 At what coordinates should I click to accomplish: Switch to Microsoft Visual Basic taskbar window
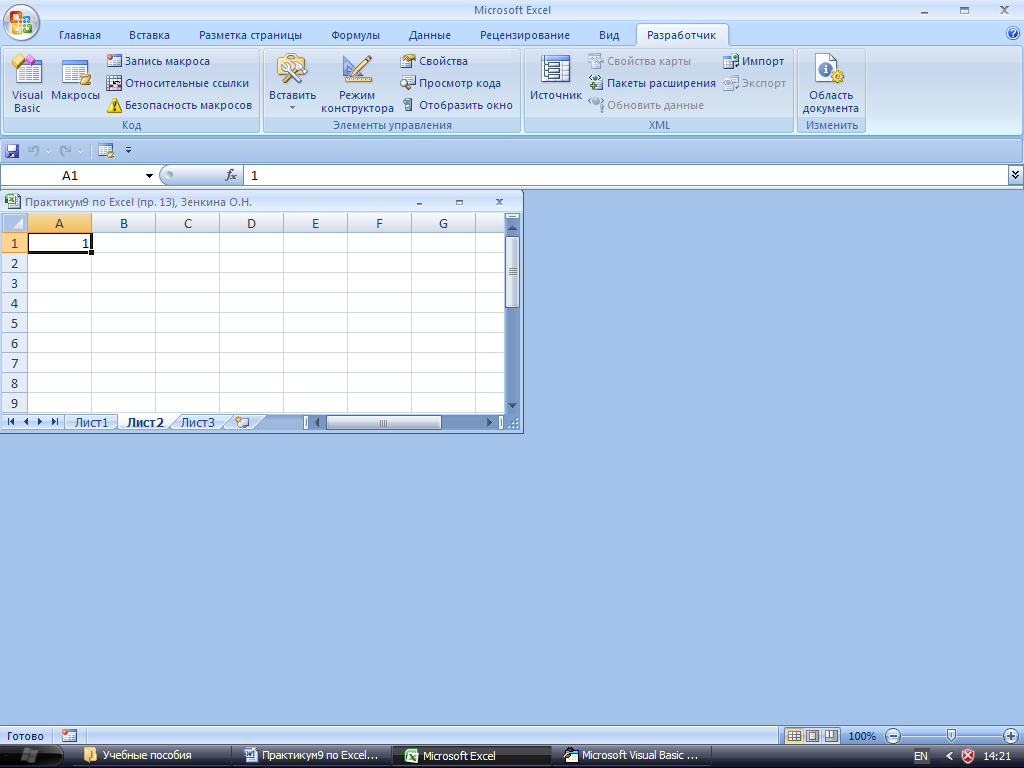(632, 756)
